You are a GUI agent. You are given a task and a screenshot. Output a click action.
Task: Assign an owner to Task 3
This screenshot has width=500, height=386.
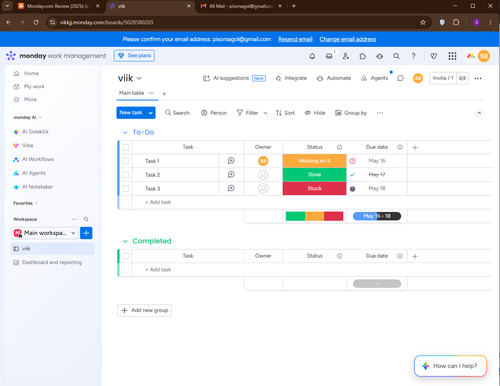tap(263, 189)
